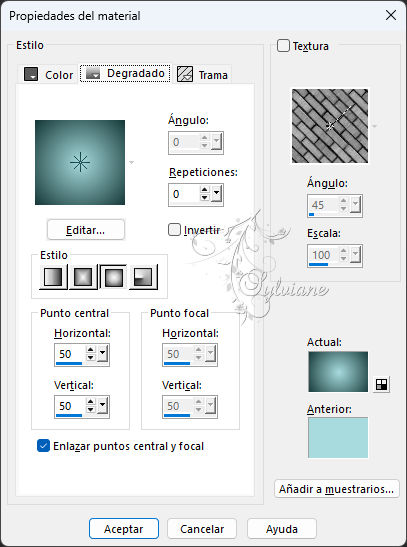Switch to the Color tab

[48, 74]
